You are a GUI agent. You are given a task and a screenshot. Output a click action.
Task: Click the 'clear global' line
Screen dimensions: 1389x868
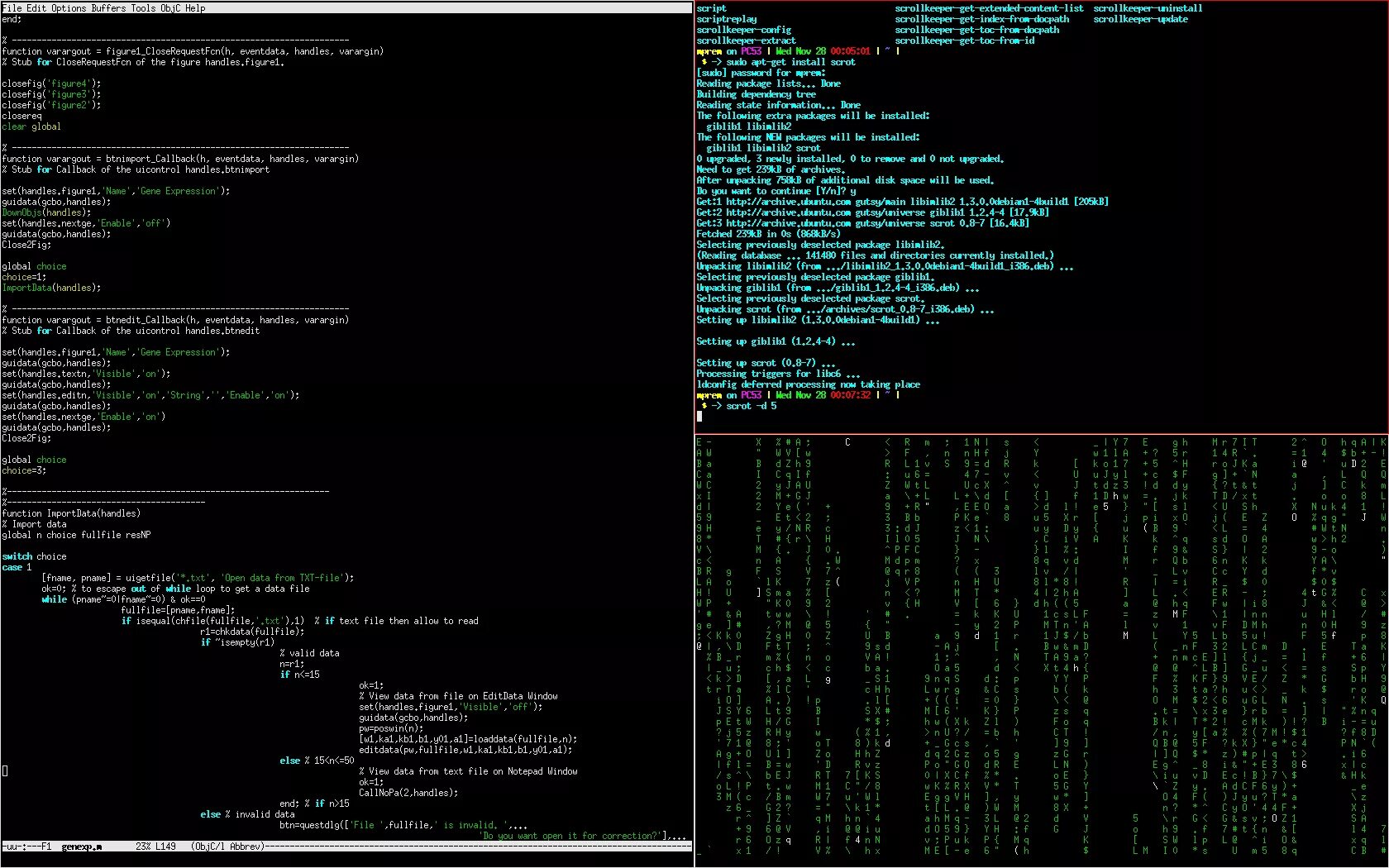[31, 126]
